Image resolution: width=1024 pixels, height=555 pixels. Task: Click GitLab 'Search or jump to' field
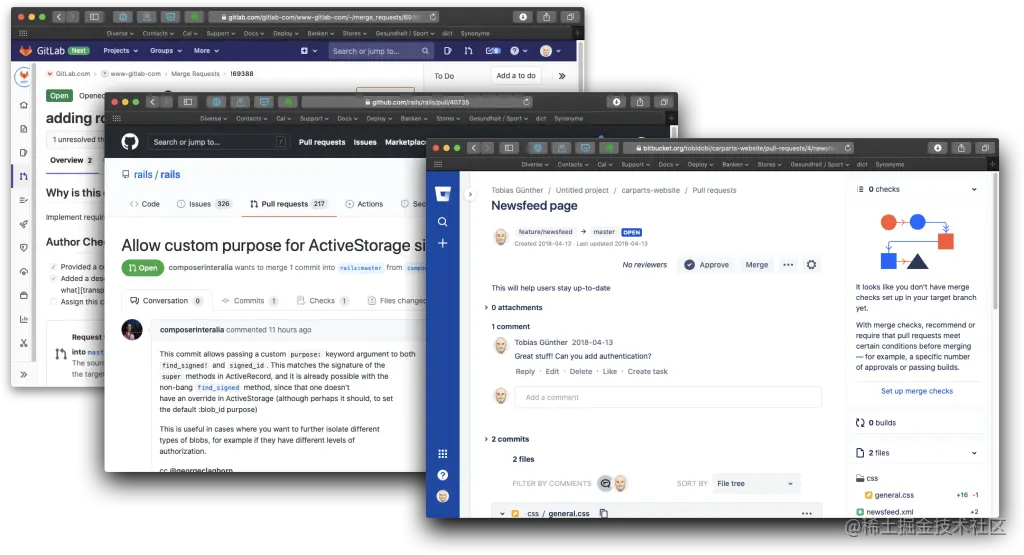[380, 51]
